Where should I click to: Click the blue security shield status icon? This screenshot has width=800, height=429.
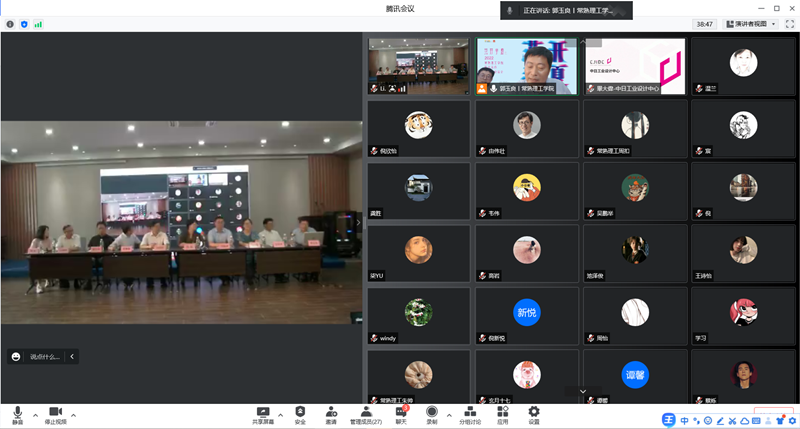pos(24,24)
